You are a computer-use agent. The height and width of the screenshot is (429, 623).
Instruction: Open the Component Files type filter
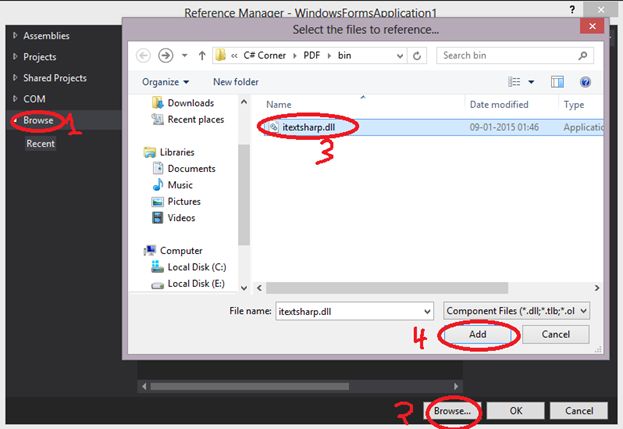click(516, 311)
